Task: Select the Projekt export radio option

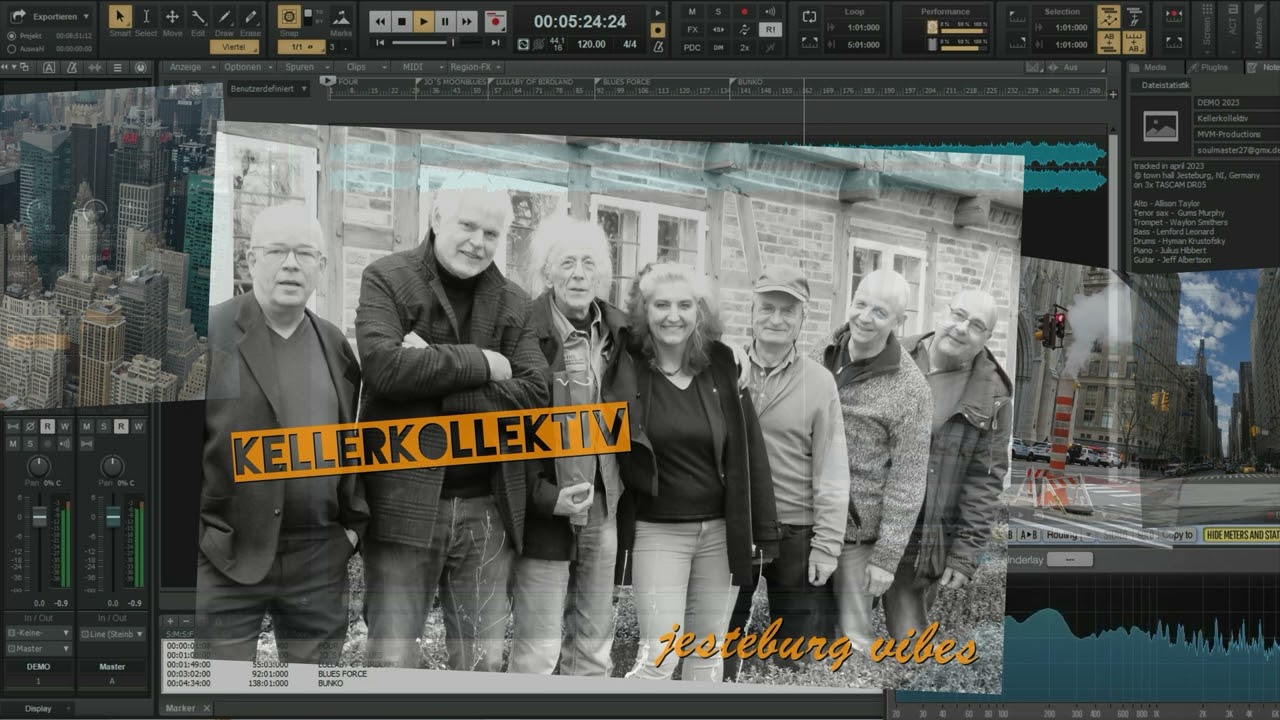Action: (11, 35)
